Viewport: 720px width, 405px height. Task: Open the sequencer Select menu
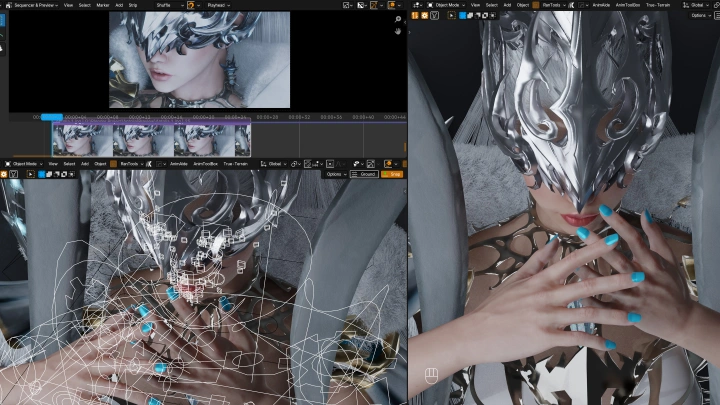click(85, 5)
